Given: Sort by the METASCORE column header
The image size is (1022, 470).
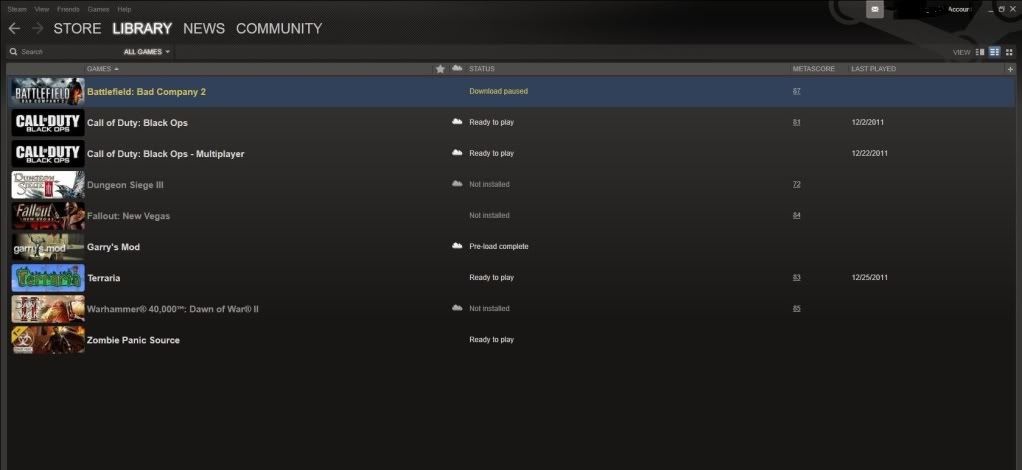Looking at the screenshot, I should tap(813, 69).
